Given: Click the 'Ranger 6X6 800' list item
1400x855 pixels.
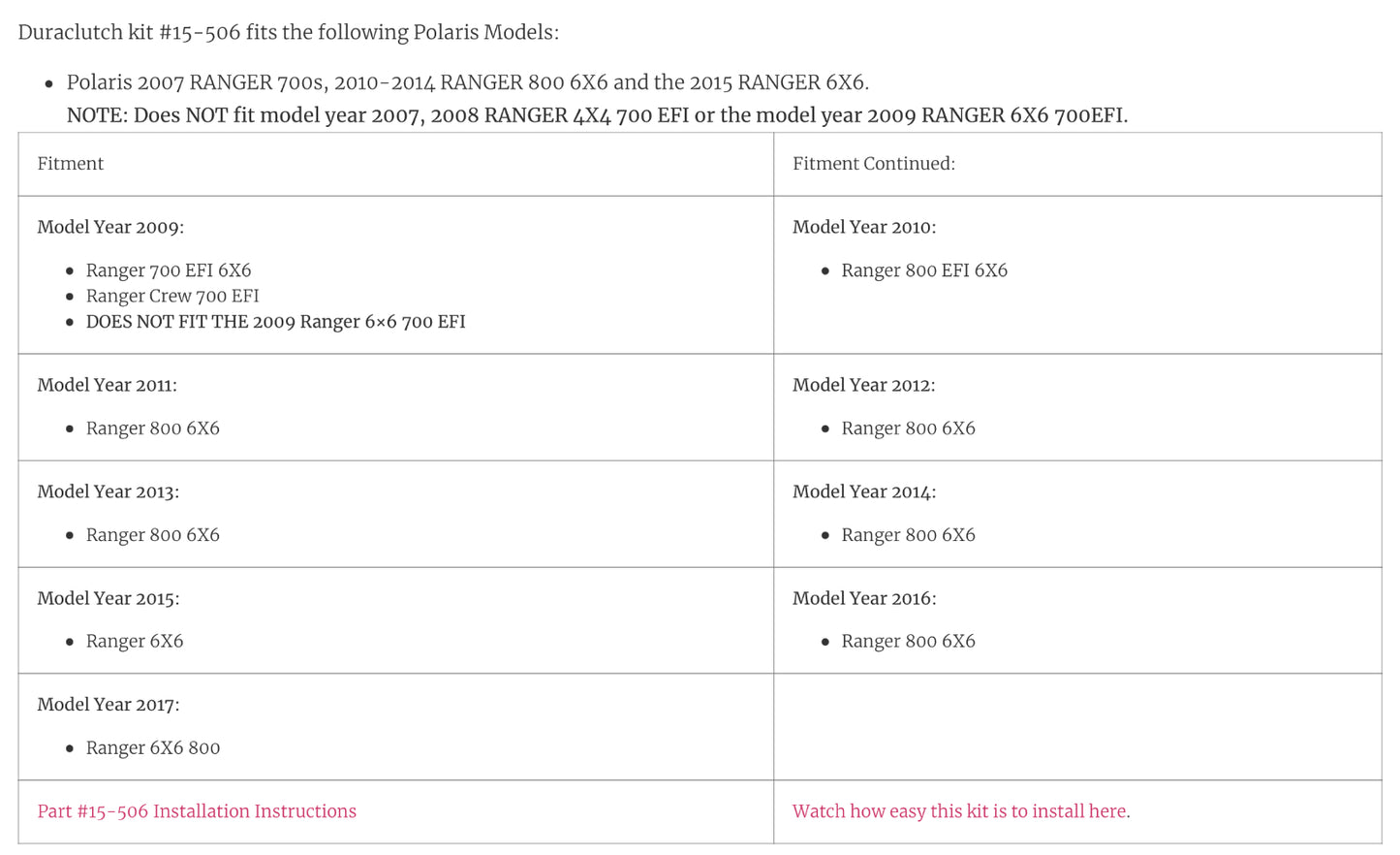Looking at the screenshot, I should pos(153,747).
